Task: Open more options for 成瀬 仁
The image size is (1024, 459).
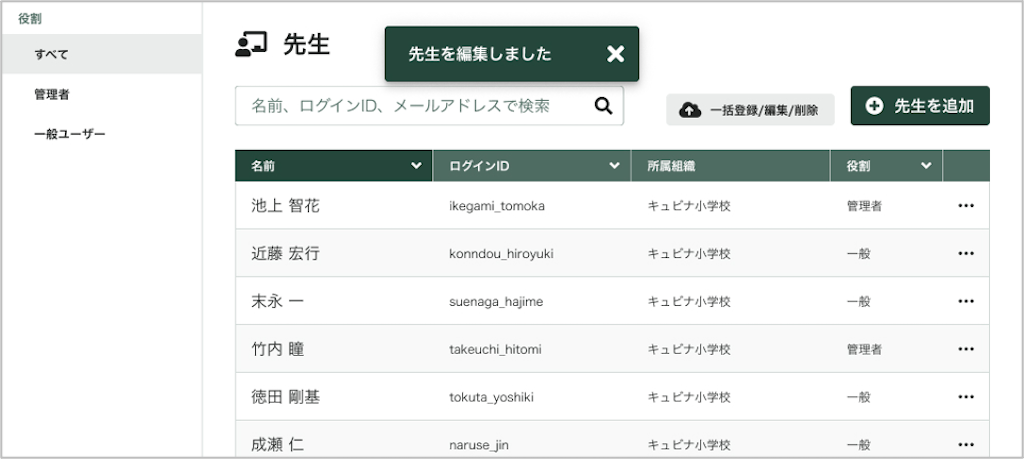Action: click(x=966, y=445)
